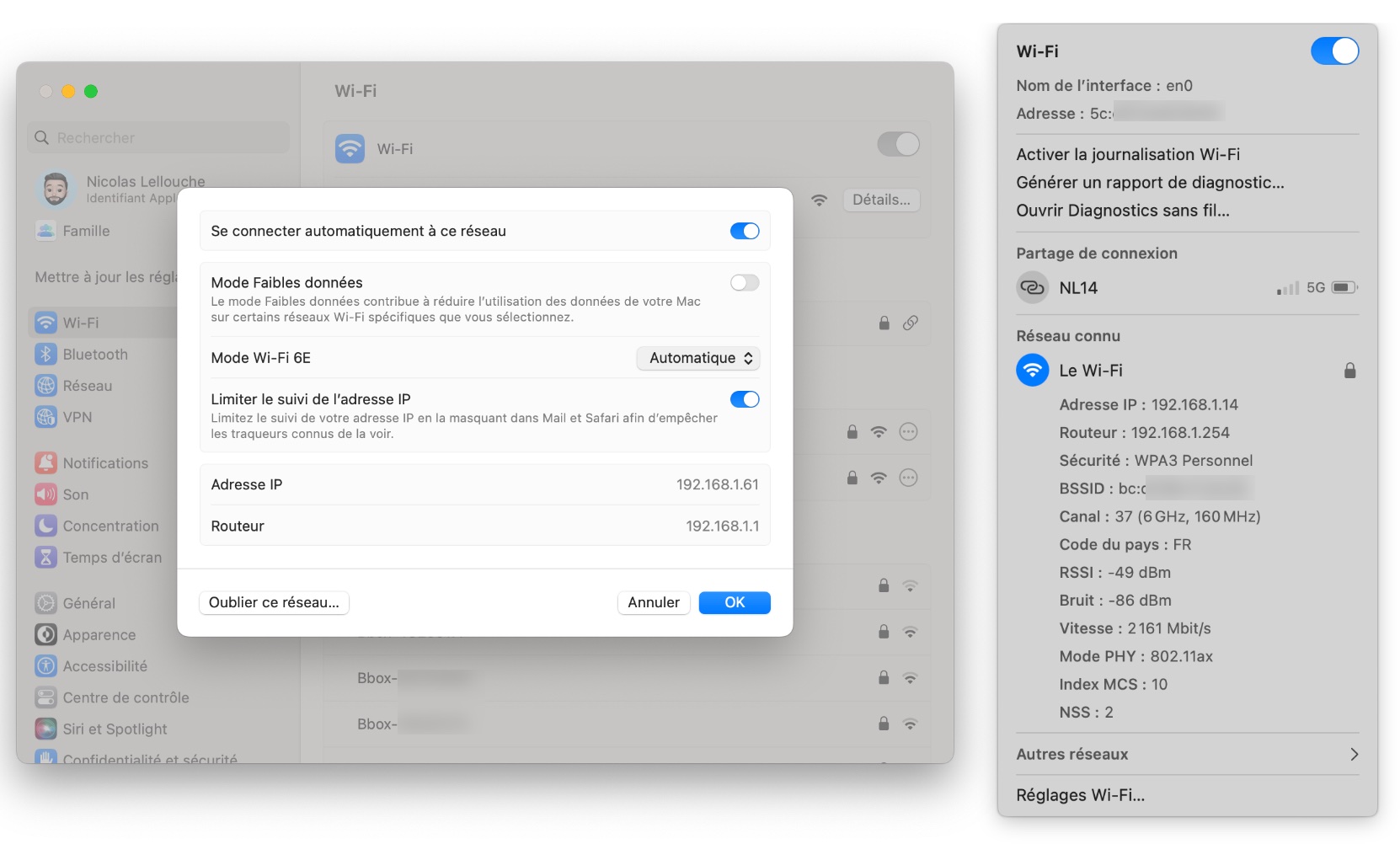
Task: Open Ouvrir Diagnostics sans fil
Action: point(1123,211)
